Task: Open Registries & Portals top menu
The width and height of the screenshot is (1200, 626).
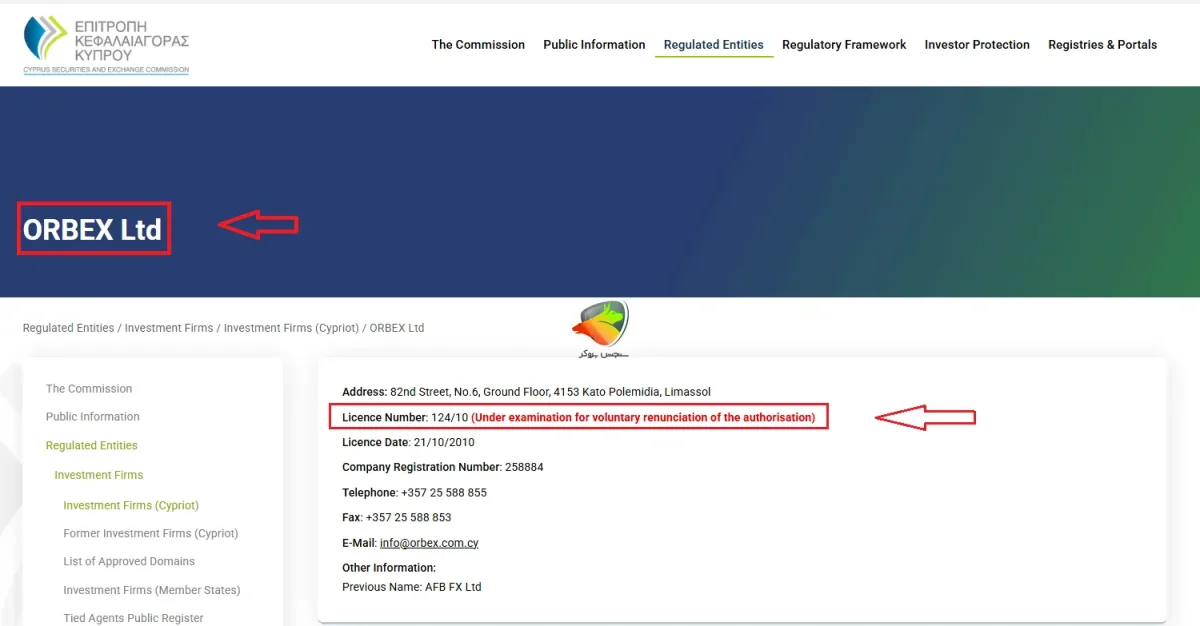Action: 1102,45
